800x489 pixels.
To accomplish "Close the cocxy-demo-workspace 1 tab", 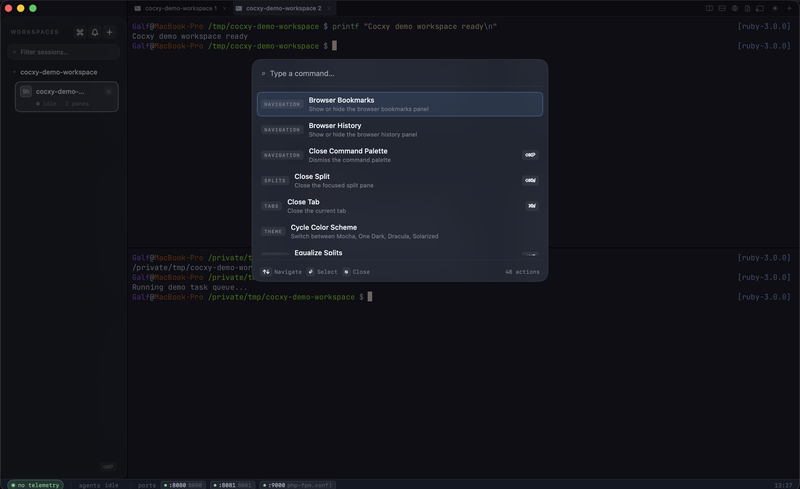I will [x=224, y=8].
